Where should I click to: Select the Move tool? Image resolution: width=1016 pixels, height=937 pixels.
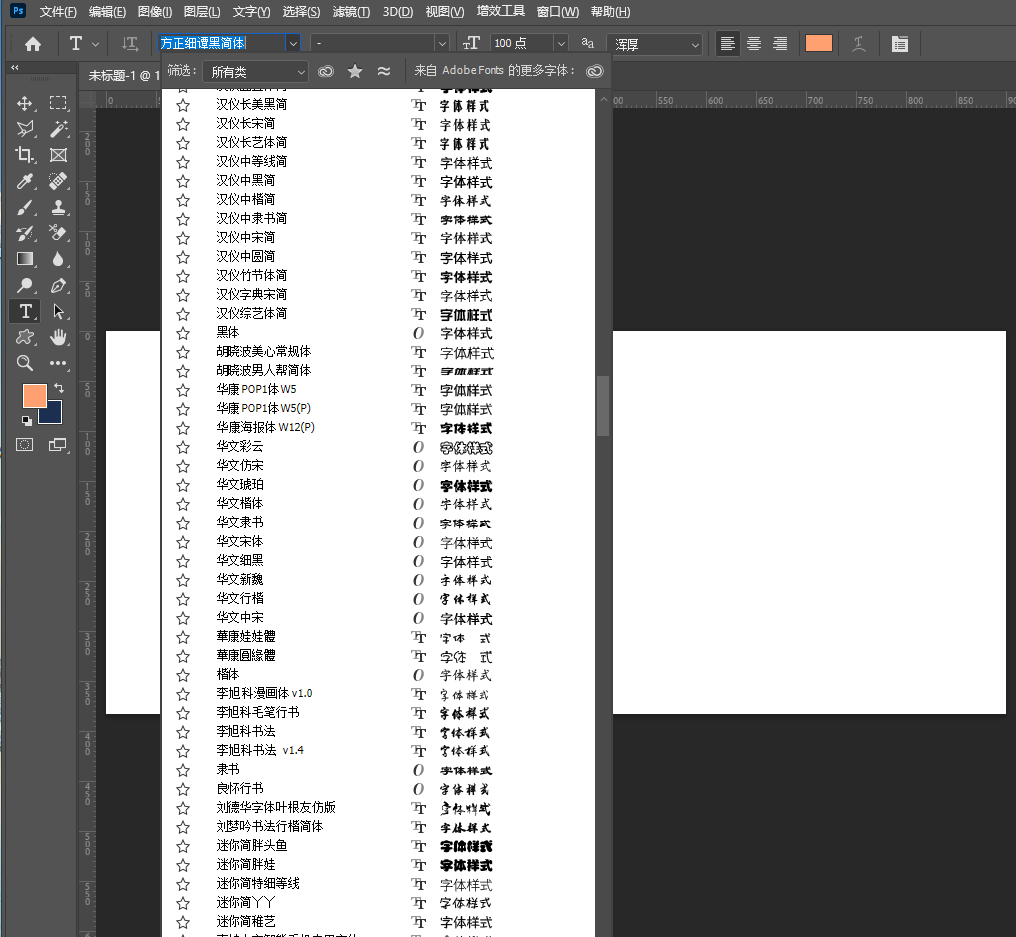[25, 103]
